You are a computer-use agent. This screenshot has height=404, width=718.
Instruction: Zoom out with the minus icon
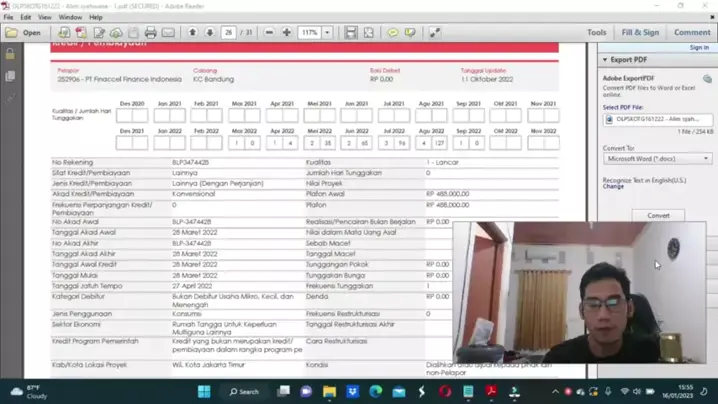(270, 33)
